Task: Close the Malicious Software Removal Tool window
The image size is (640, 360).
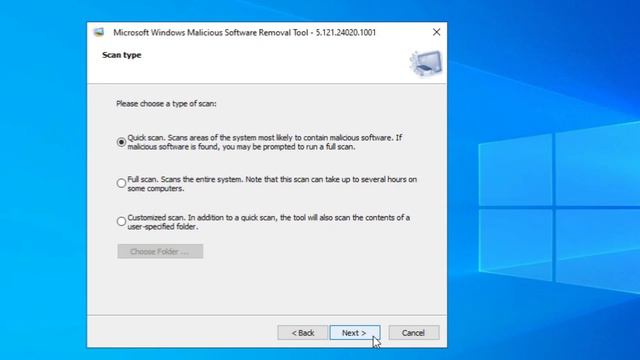Action: click(436, 32)
